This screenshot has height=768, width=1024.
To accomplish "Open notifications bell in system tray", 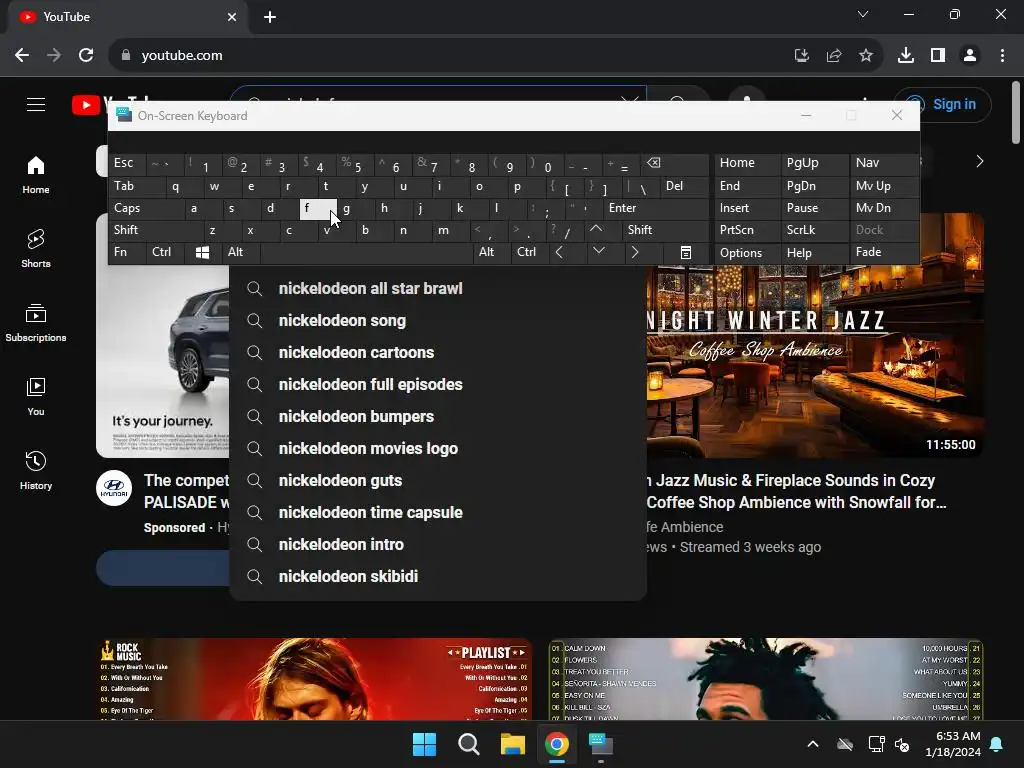I will coord(997,744).
